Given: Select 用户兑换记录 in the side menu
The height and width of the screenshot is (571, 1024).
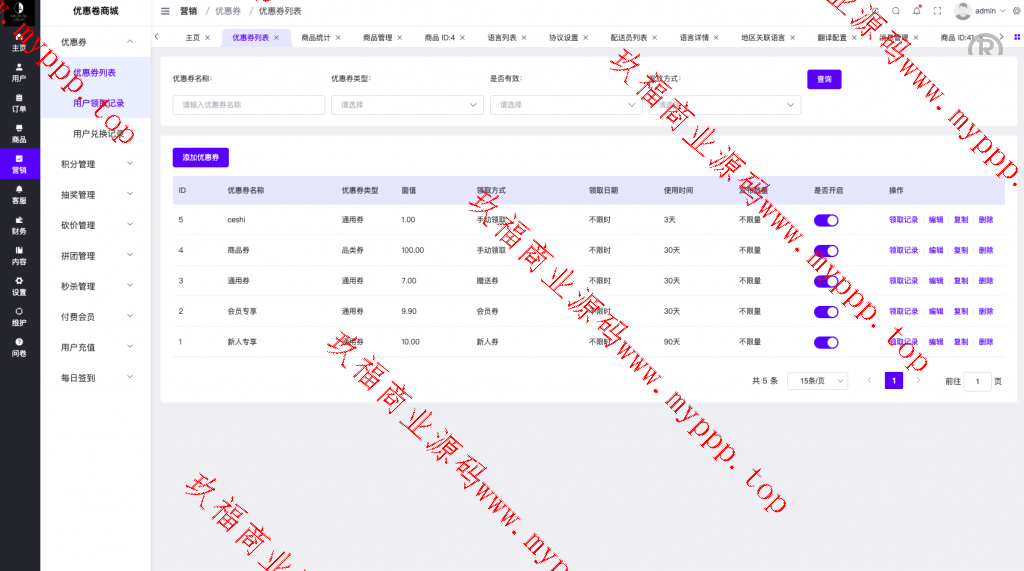Looking at the screenshot, I should 98,133.
